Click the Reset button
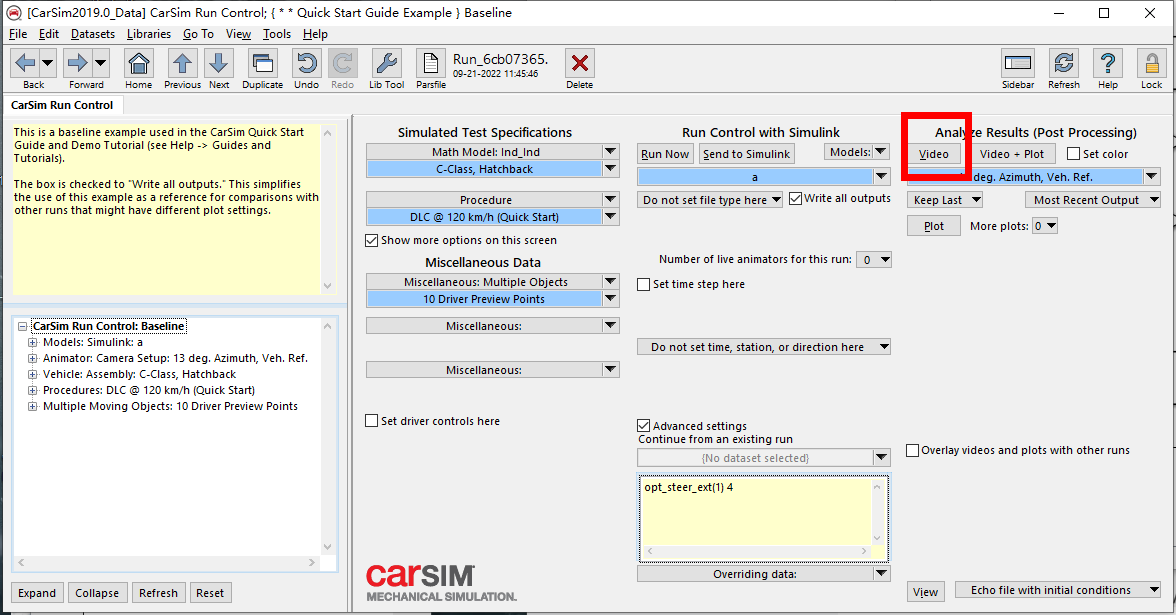Screen dimensions: 1176x615 point(210,592)
